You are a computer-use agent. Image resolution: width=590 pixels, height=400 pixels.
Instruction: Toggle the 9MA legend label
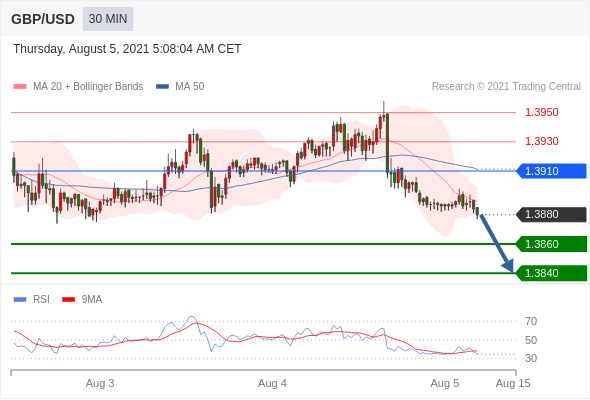click(x=92, y=300)
